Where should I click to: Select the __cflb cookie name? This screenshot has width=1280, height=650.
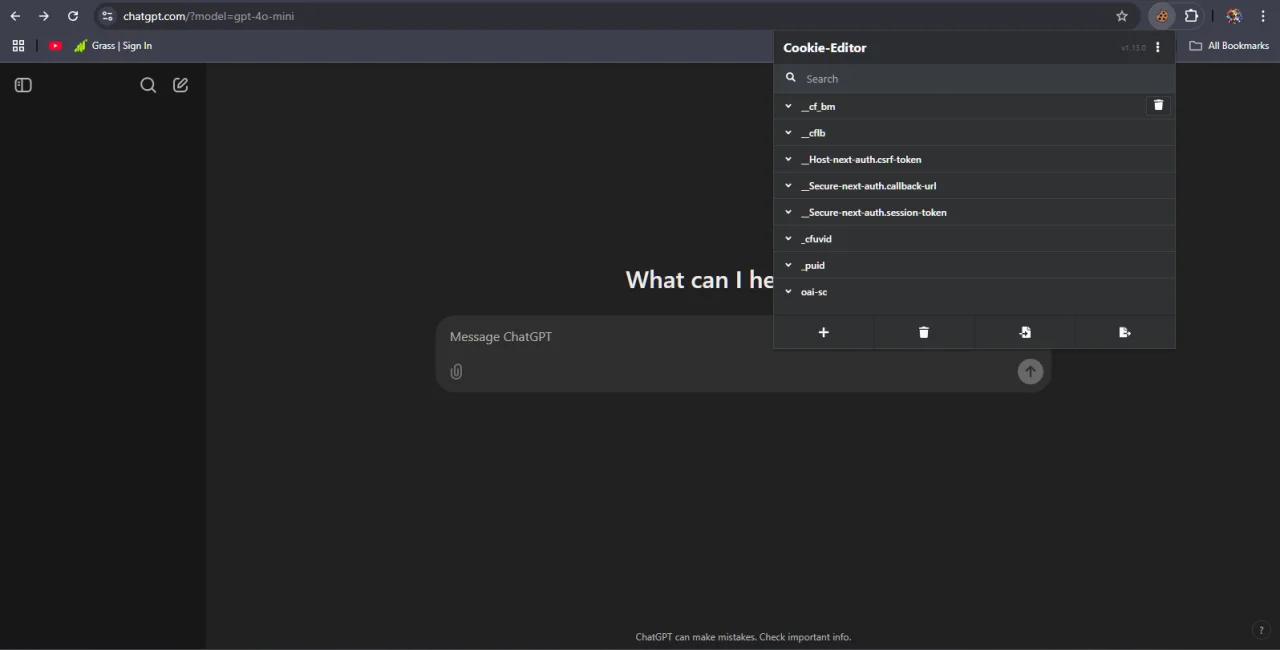[813, 133]
